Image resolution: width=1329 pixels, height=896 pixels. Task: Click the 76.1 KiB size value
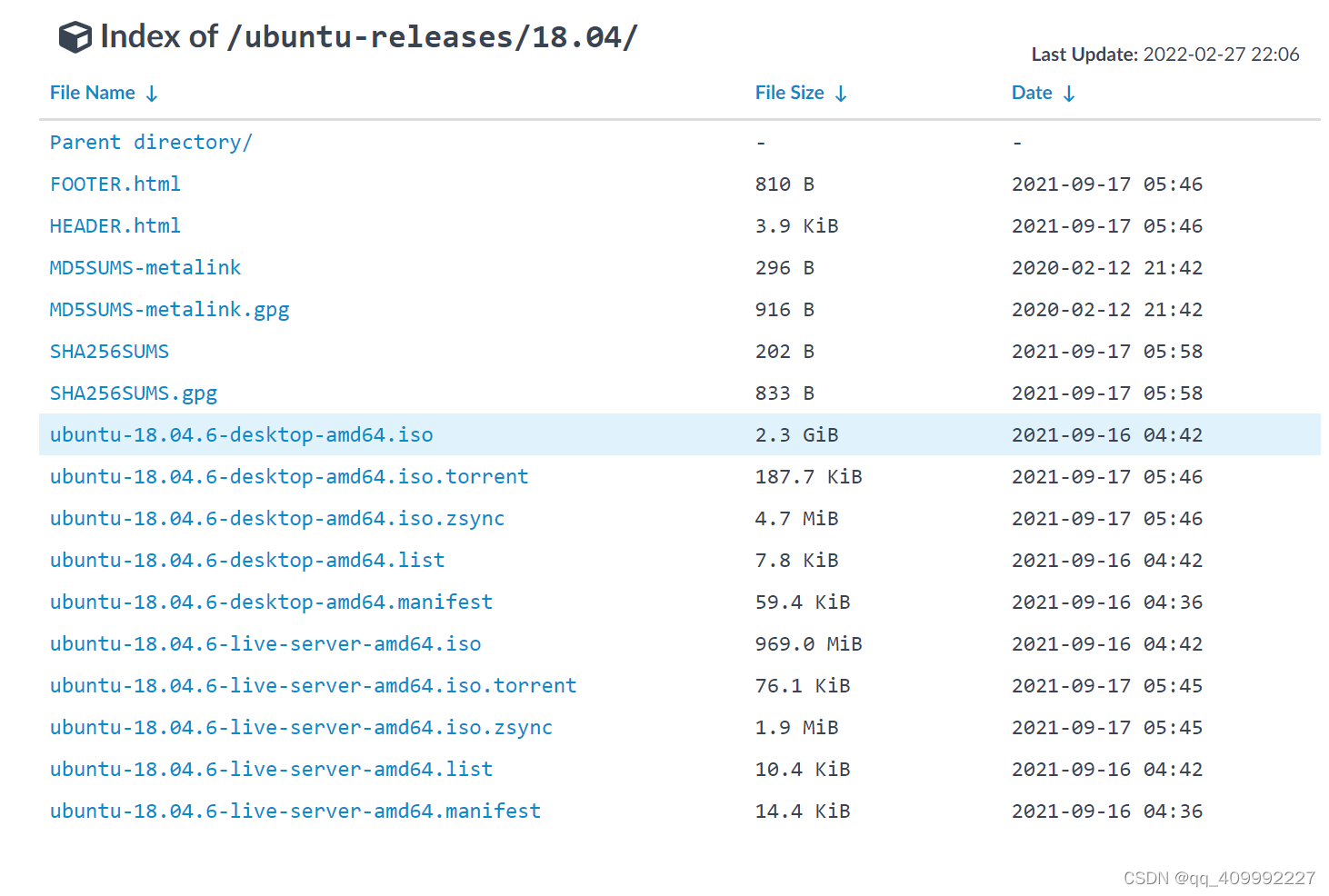pos(803,686)
